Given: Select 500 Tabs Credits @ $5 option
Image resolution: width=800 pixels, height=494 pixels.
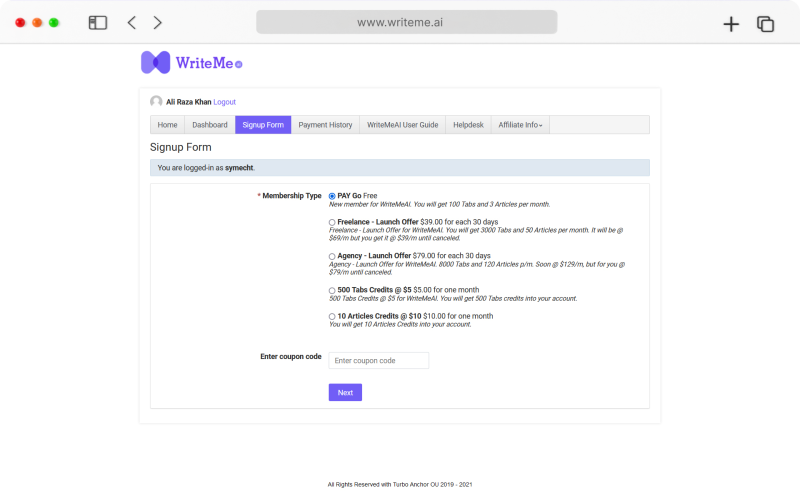Looking at the screenshot, I should (x=332, y=290).
